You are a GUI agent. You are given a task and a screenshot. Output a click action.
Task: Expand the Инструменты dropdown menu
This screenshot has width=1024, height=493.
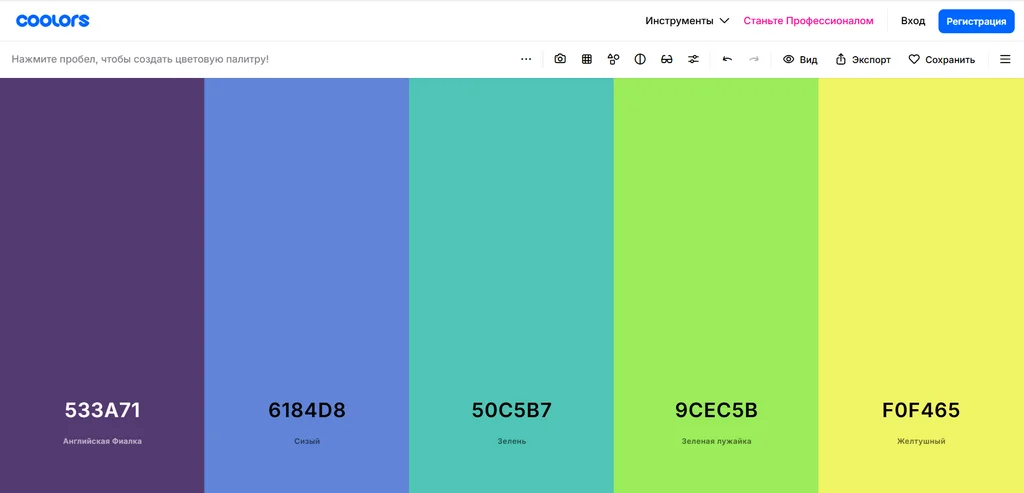point(687,21)
